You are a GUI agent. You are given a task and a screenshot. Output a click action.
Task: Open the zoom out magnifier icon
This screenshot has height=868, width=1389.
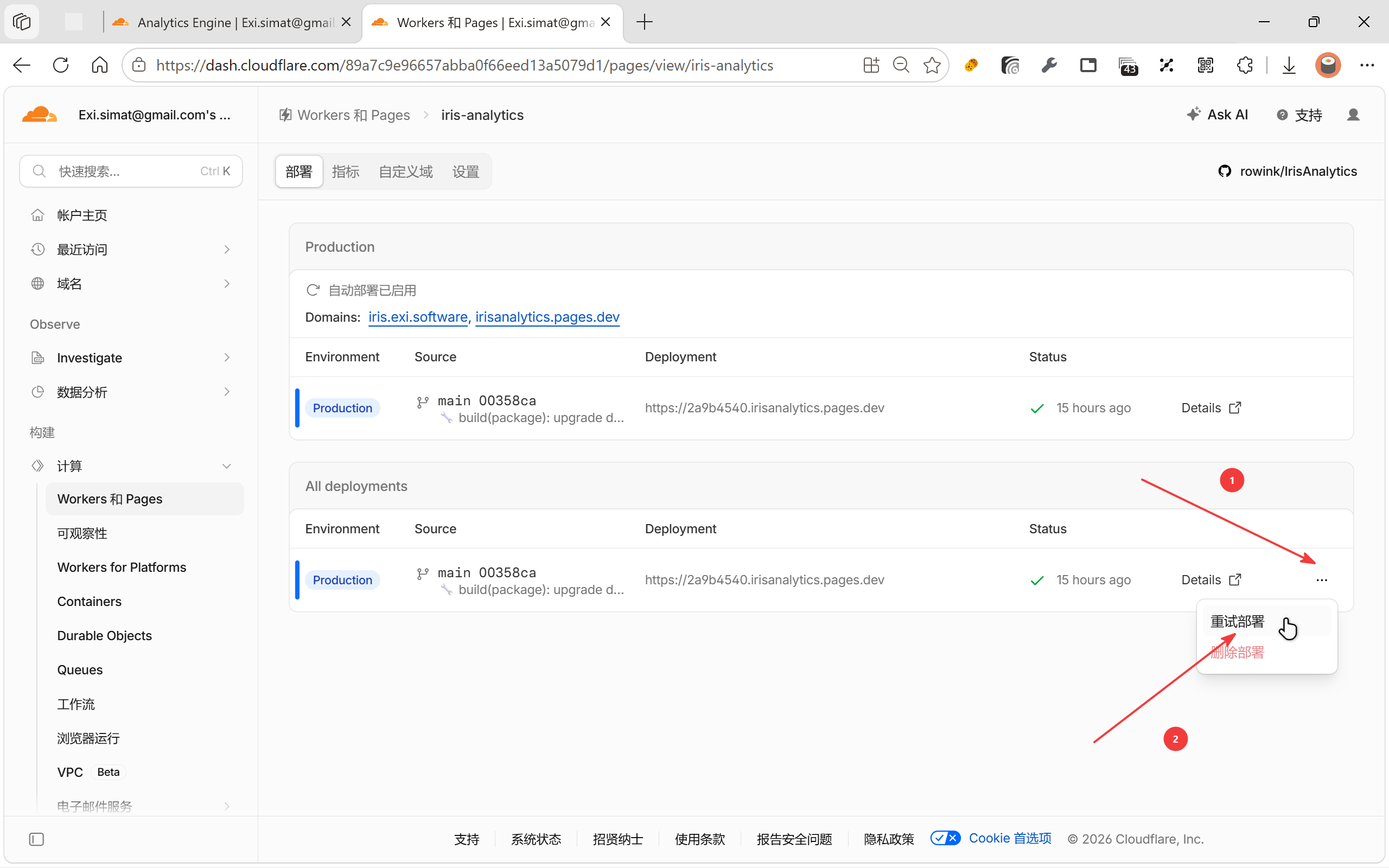[901, 66]
